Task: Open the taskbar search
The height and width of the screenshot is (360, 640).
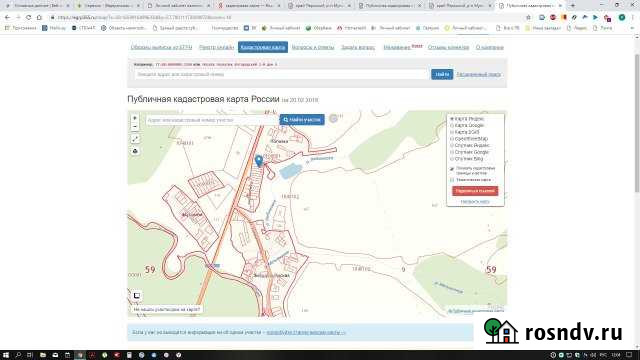Action: [x=18, y=355]
